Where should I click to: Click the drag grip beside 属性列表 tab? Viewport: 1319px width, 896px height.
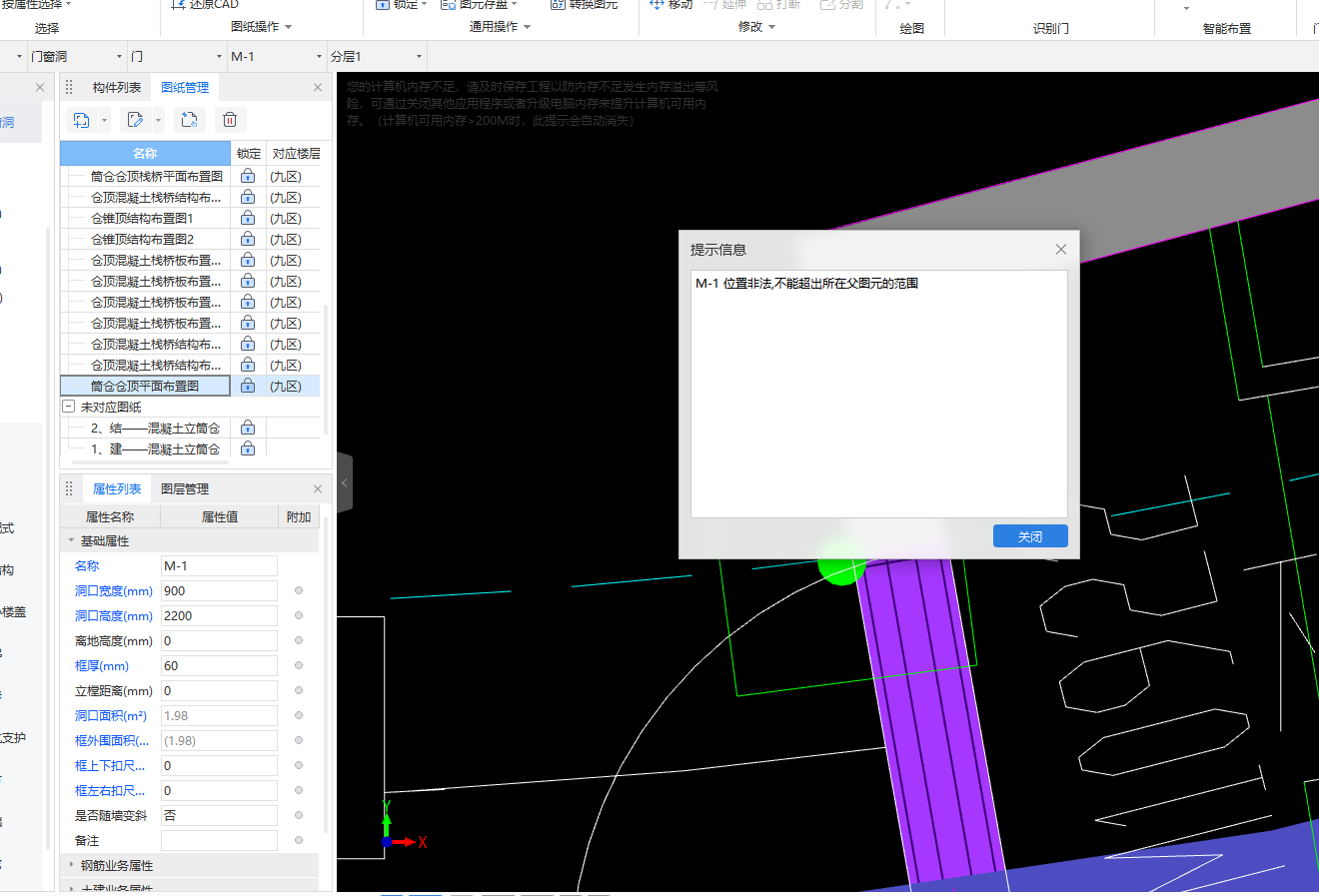coord(69,489)
